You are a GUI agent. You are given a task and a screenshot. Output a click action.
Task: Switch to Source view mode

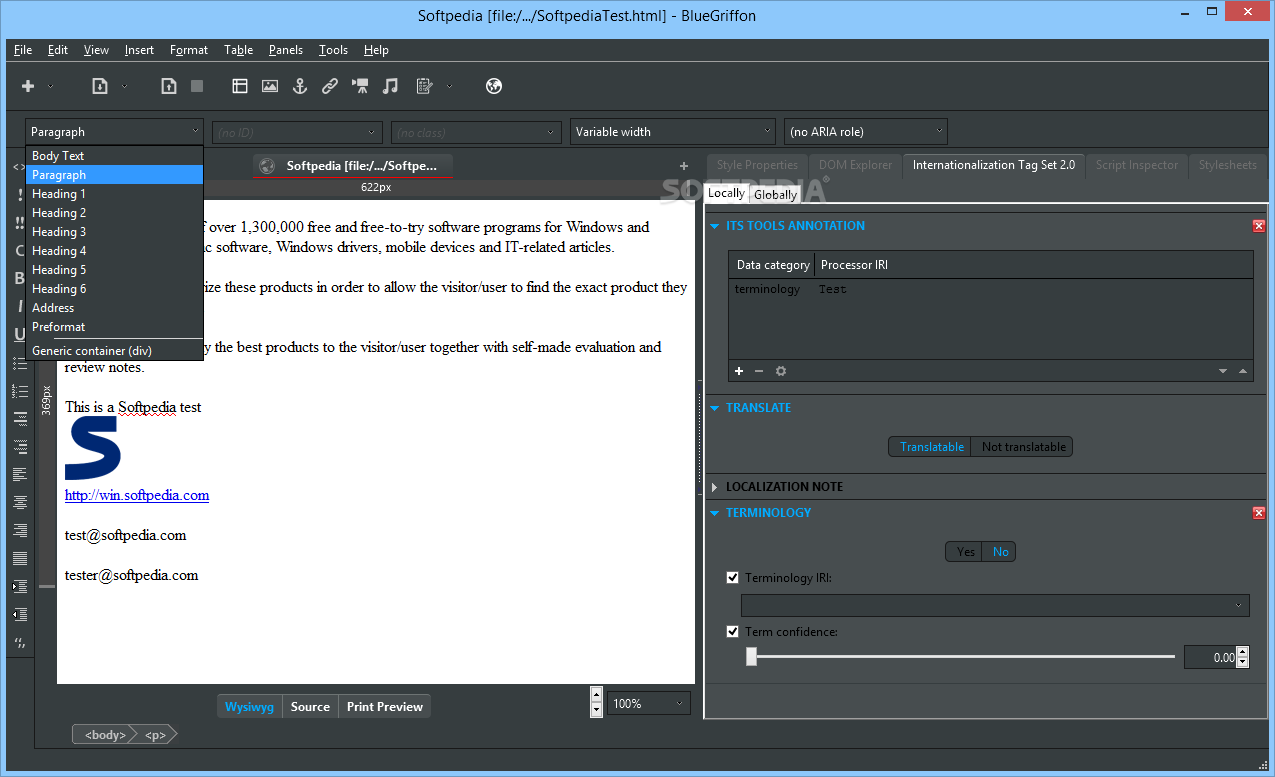[310, 707]
